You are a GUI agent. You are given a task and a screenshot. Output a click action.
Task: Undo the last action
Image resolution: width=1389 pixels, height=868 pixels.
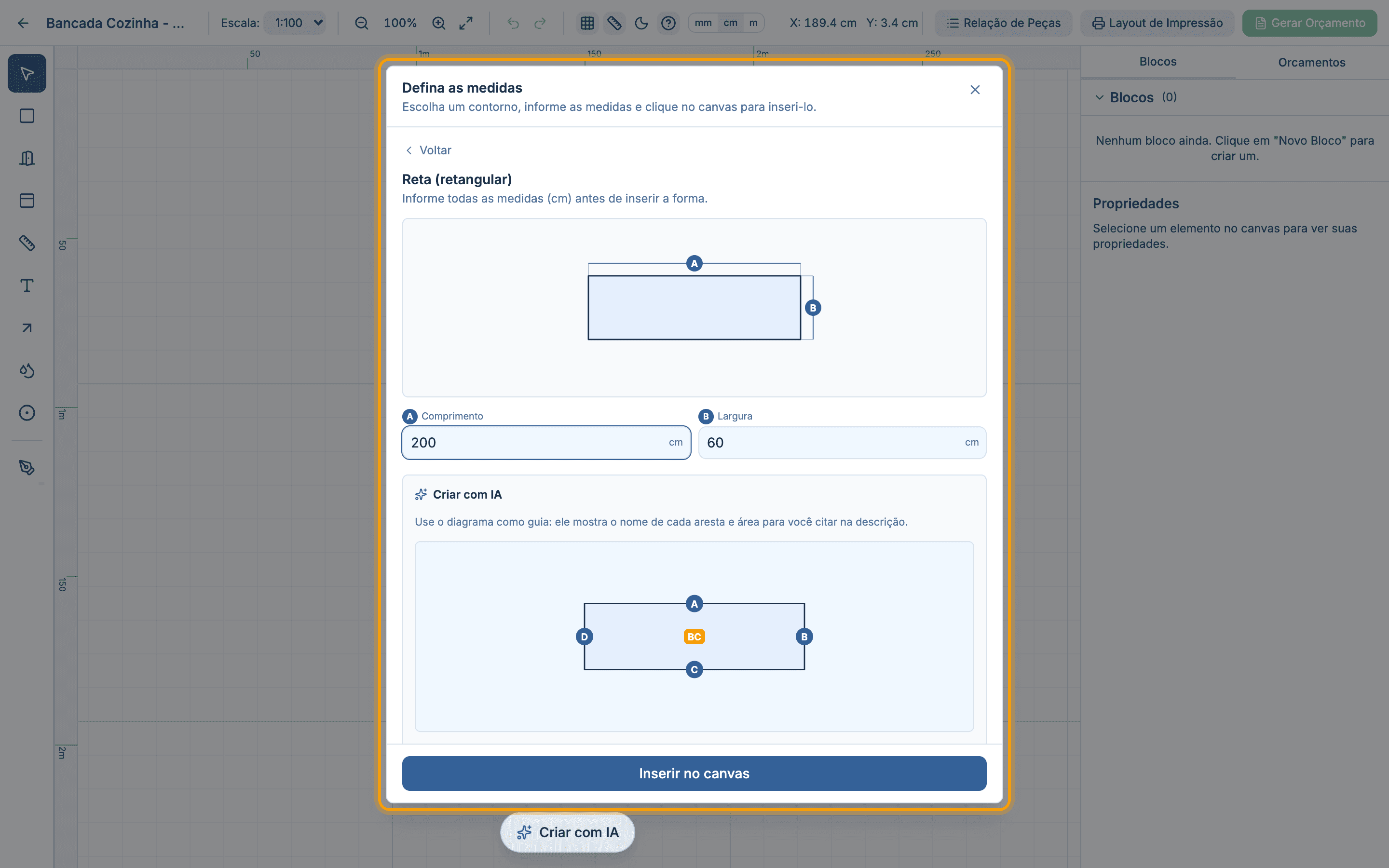click(x=513, y=23)
